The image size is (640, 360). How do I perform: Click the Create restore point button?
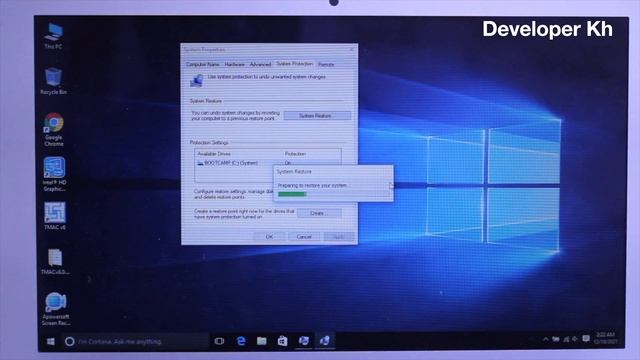click(x=319, y=213)
